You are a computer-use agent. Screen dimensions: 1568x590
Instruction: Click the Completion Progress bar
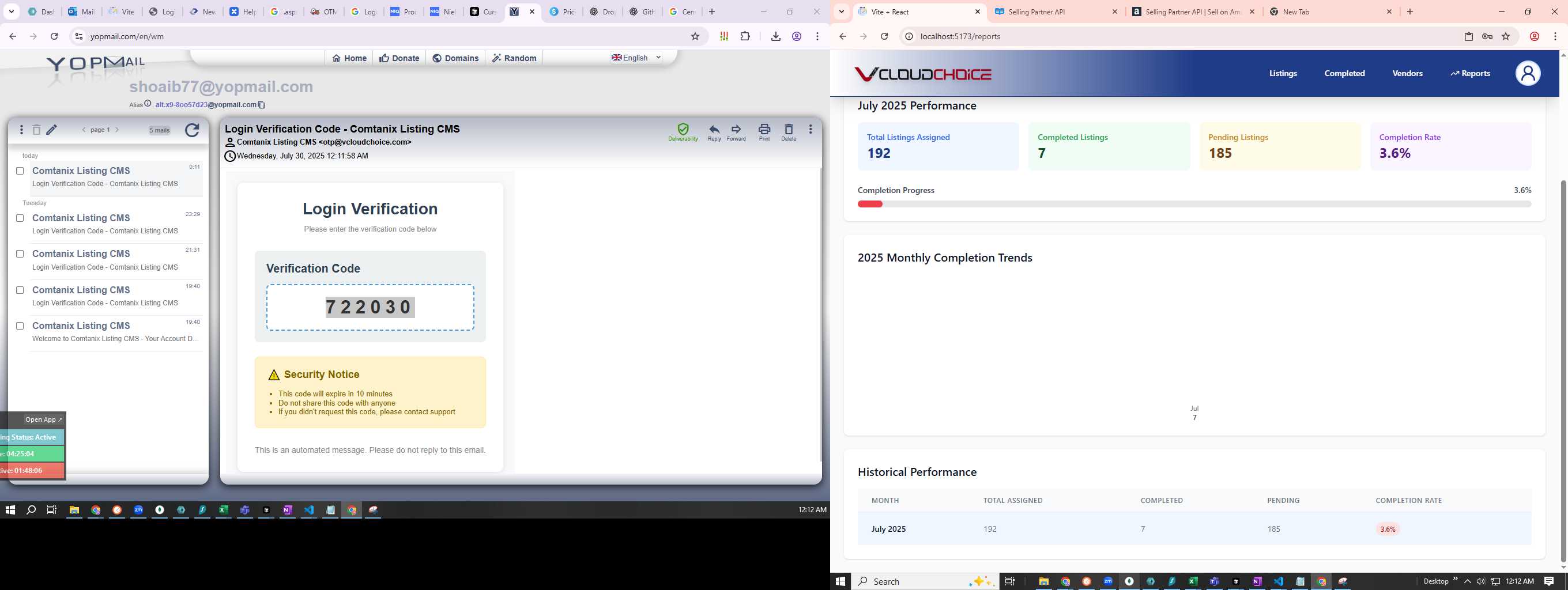click(x=1194, y=205)
